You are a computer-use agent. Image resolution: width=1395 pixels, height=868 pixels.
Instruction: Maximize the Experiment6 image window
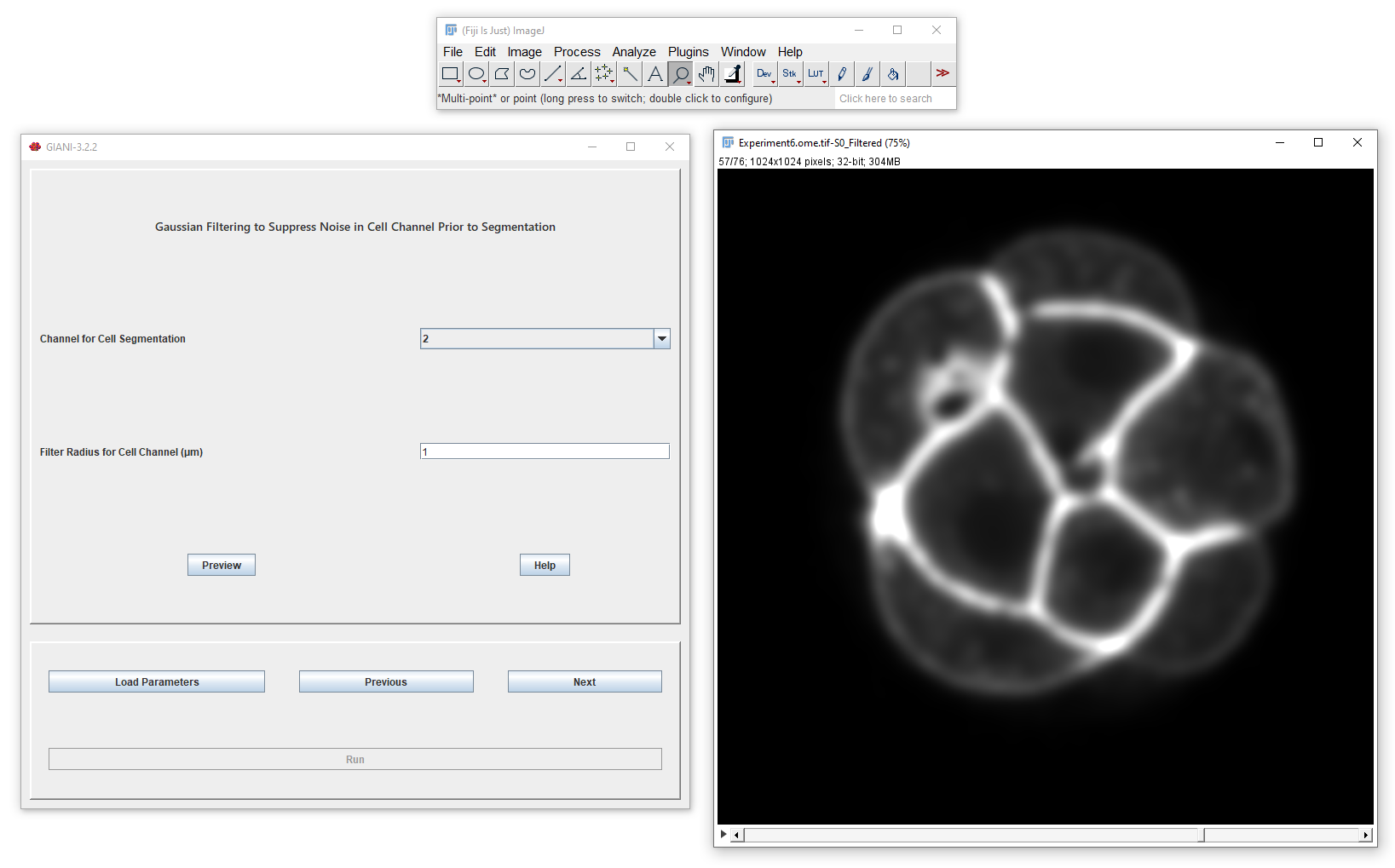[1318, 142]
